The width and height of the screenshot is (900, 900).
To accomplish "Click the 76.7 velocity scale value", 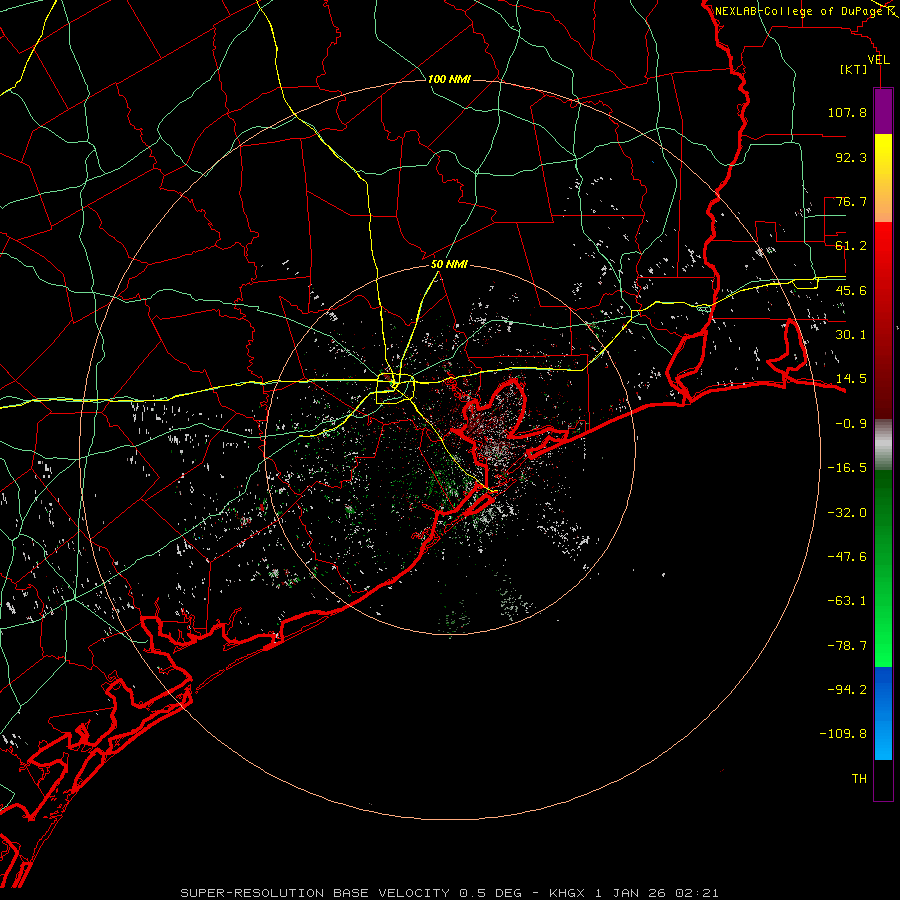I will pos(851,201).
